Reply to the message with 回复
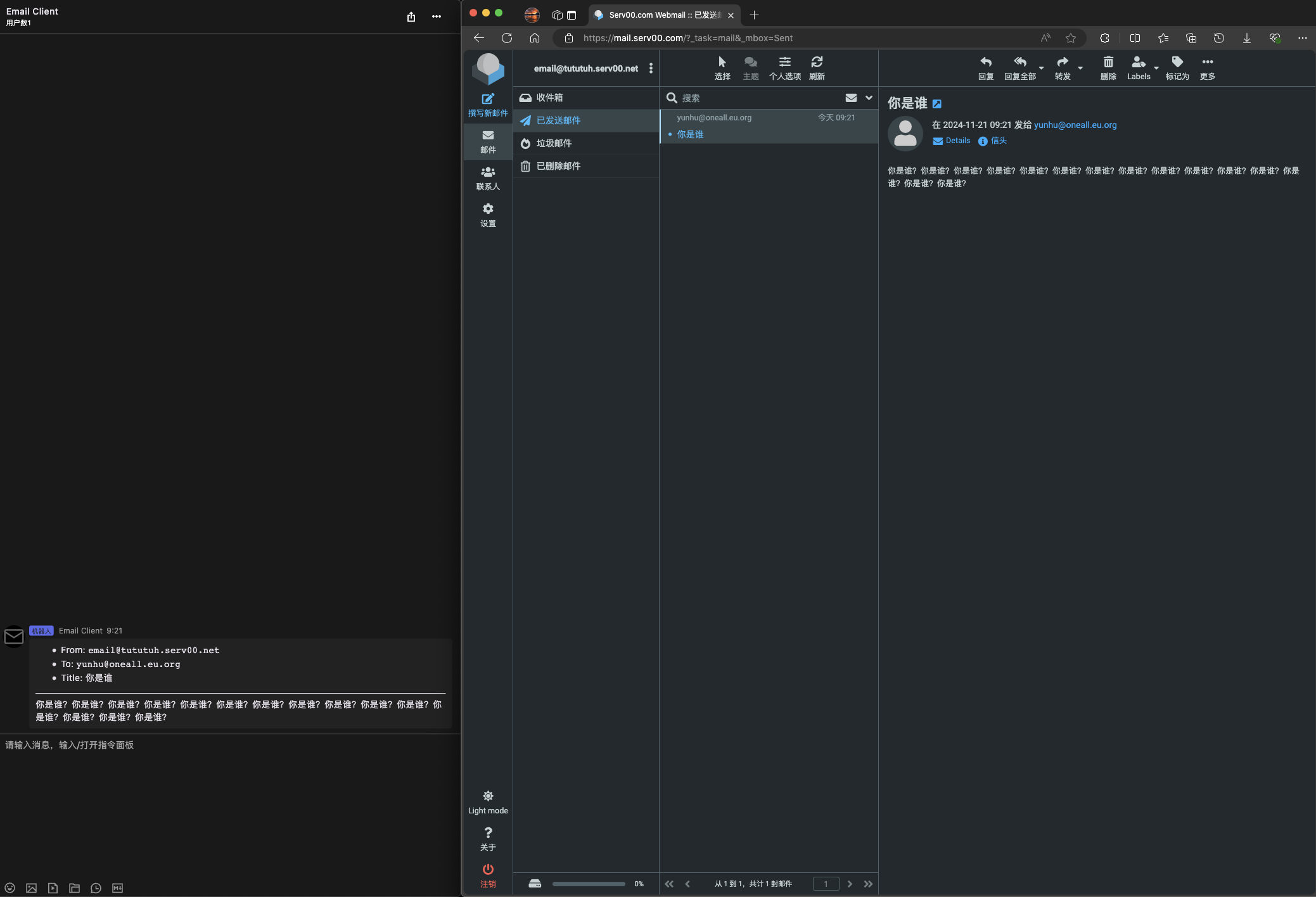Screen dimensions: 1316x897 point(986,68)
